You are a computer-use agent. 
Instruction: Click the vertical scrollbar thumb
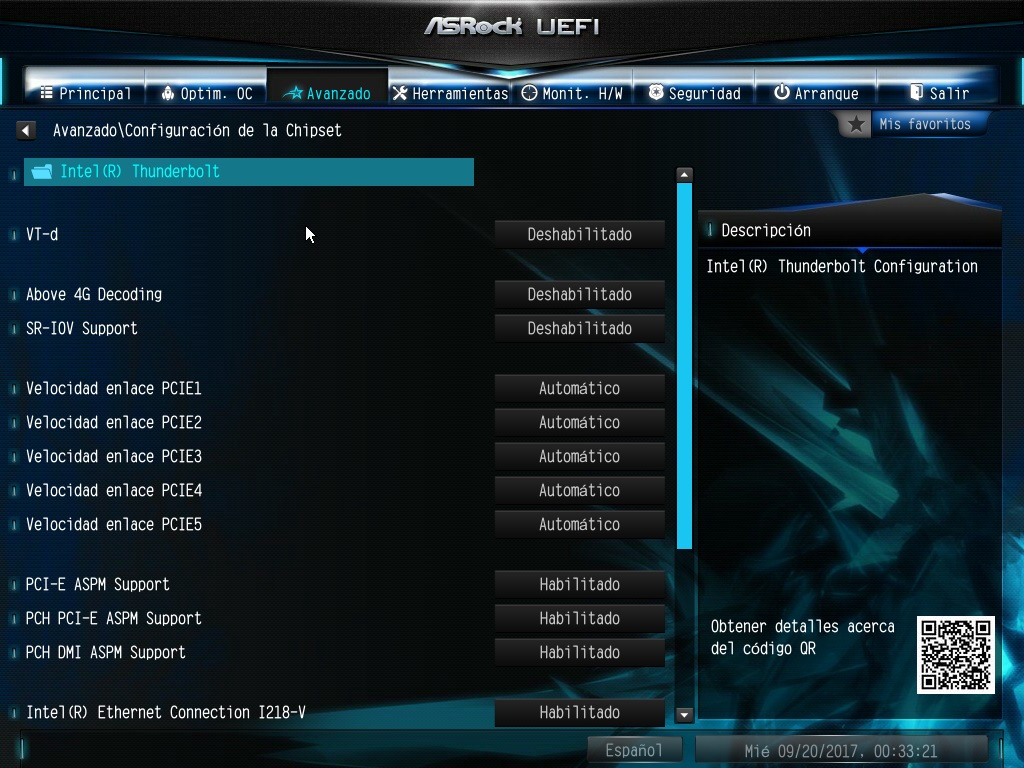(684, 366)
